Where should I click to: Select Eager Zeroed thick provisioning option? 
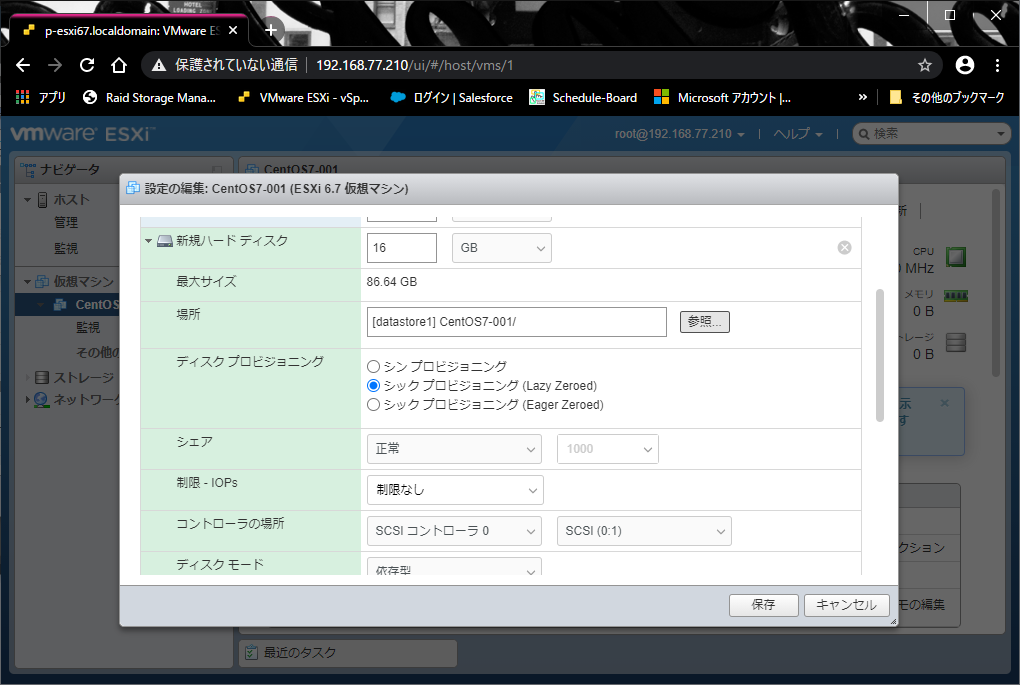373,405
